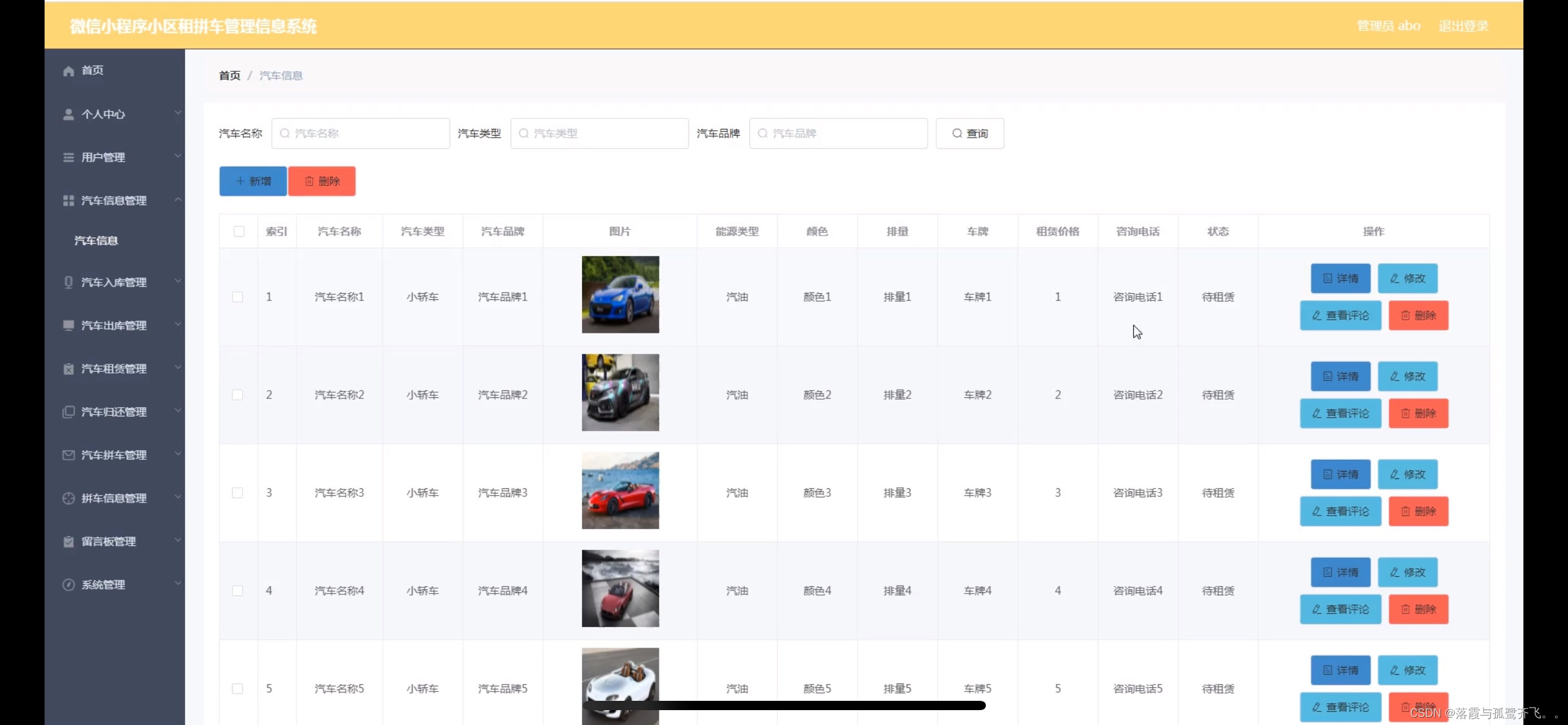Click pencil icon on row 1 查看评论 button
The image size is (1568, 725).
1317,315
